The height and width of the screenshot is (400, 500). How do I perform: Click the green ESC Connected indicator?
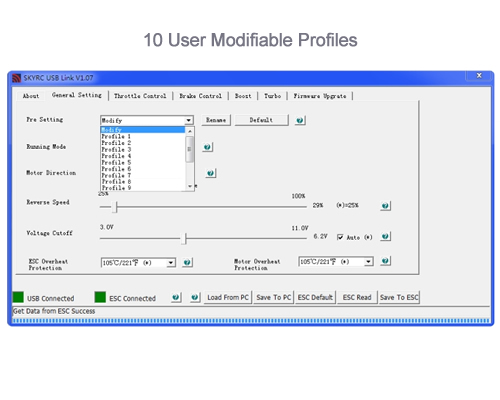point(100,297)
